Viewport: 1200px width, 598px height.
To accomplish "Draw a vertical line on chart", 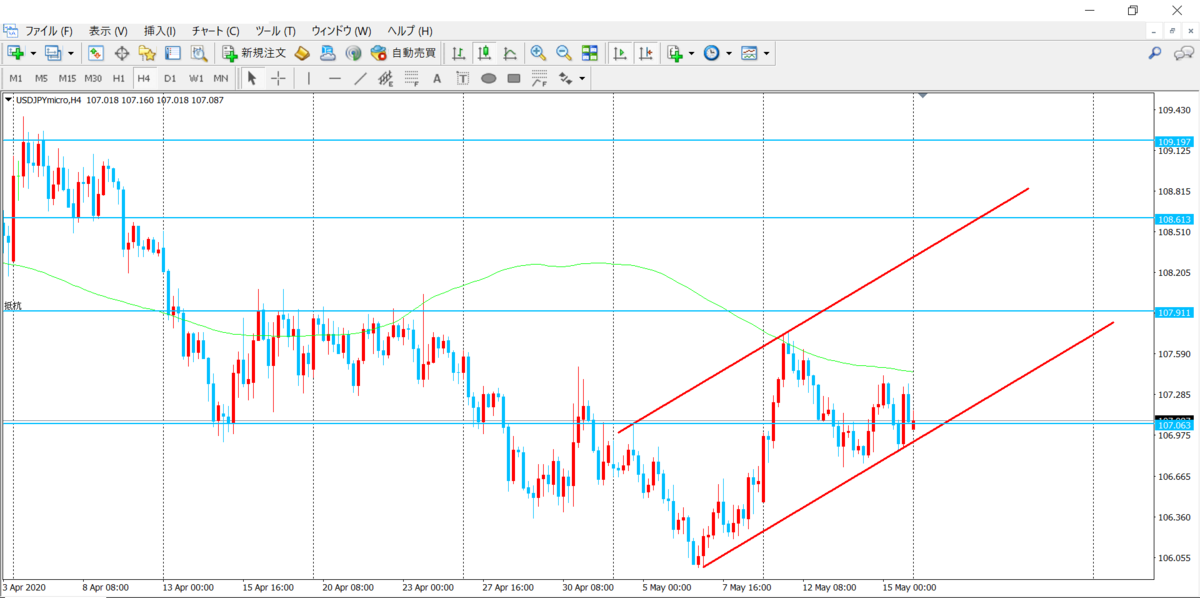I will pos(309,78).
